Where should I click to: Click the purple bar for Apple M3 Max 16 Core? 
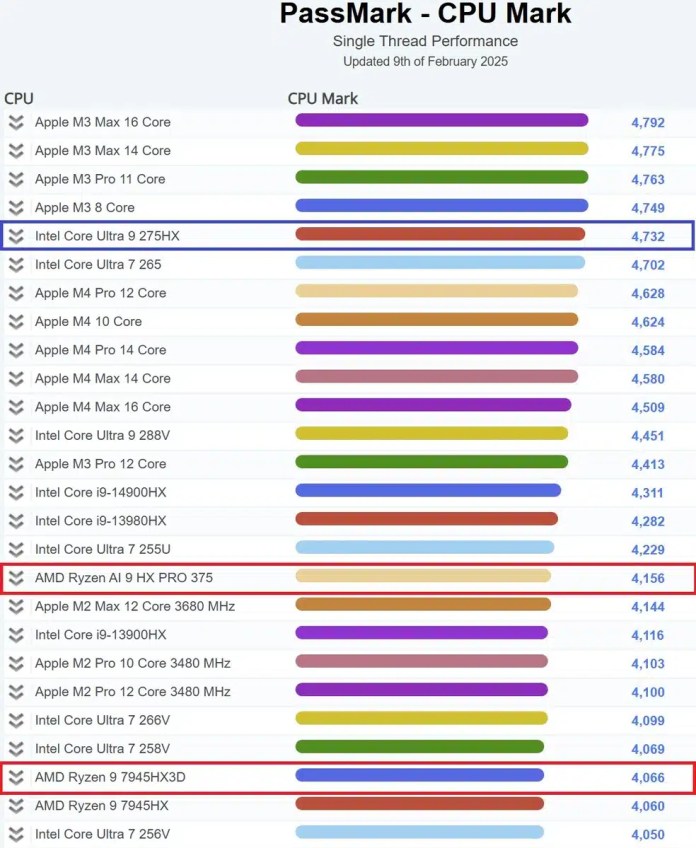442,120
